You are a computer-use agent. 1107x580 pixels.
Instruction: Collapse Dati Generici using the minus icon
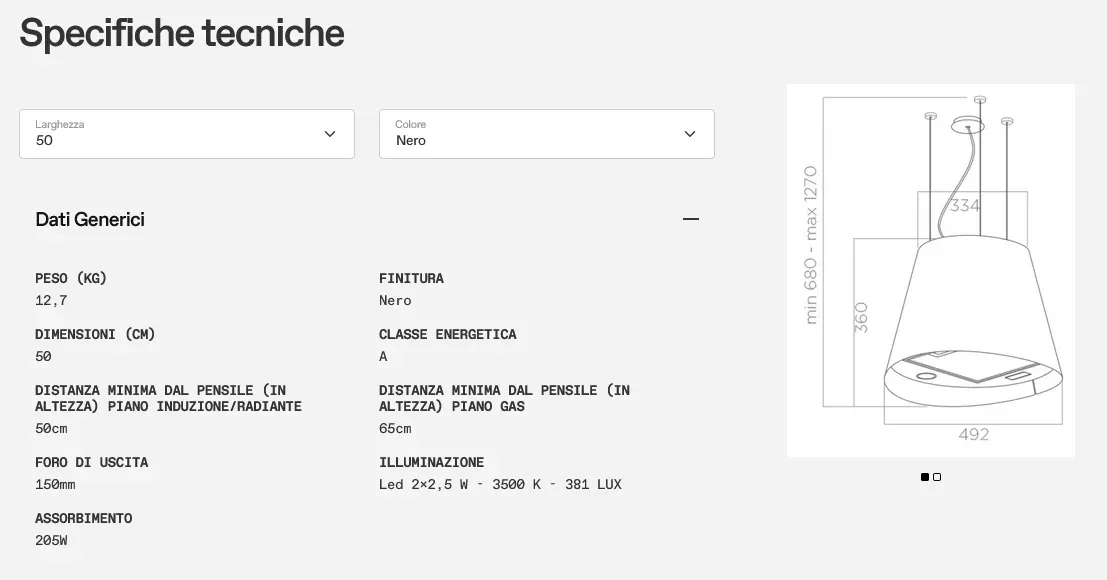coord(690,219)
